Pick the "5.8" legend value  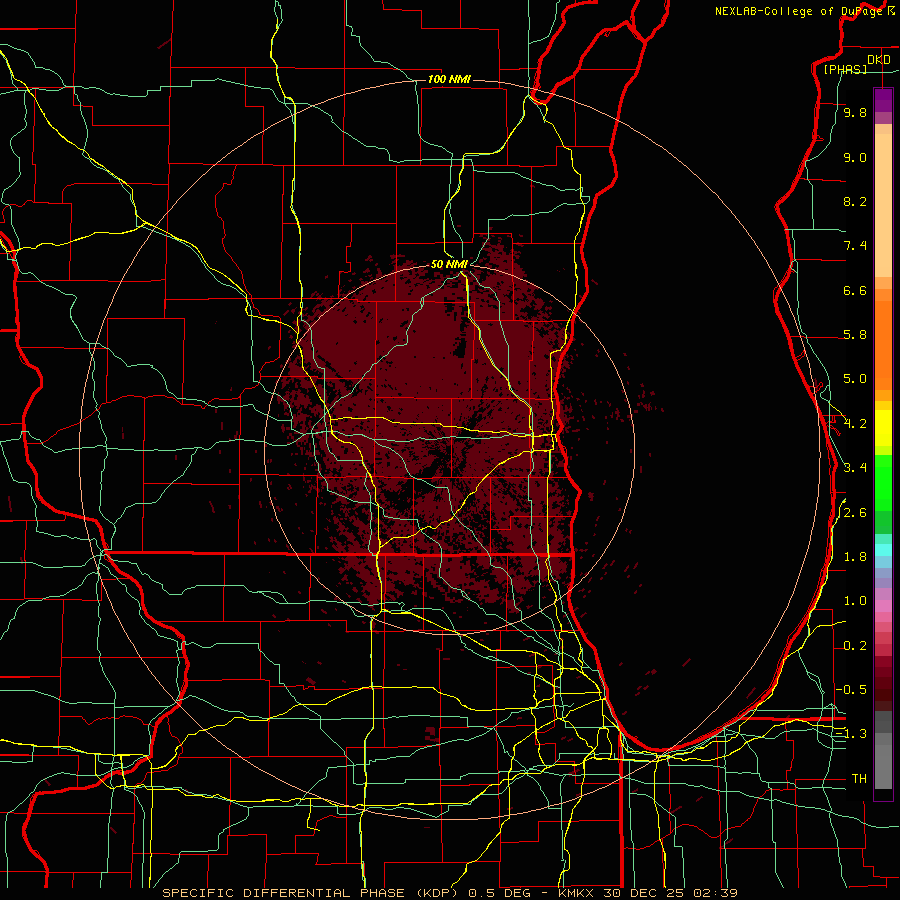[855, 335]
